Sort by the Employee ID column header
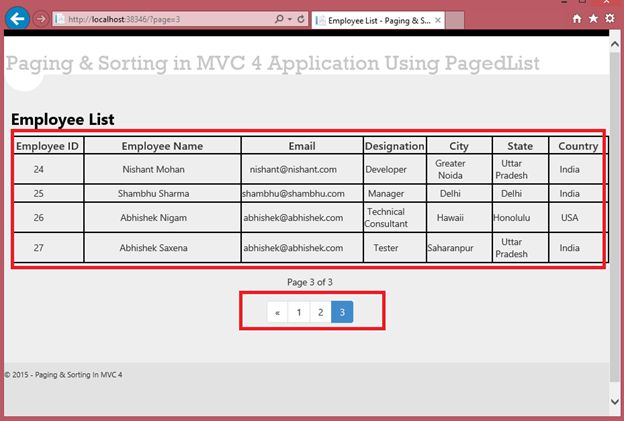The height and width of the screenshot is (421, 624). tap(48, 146)
